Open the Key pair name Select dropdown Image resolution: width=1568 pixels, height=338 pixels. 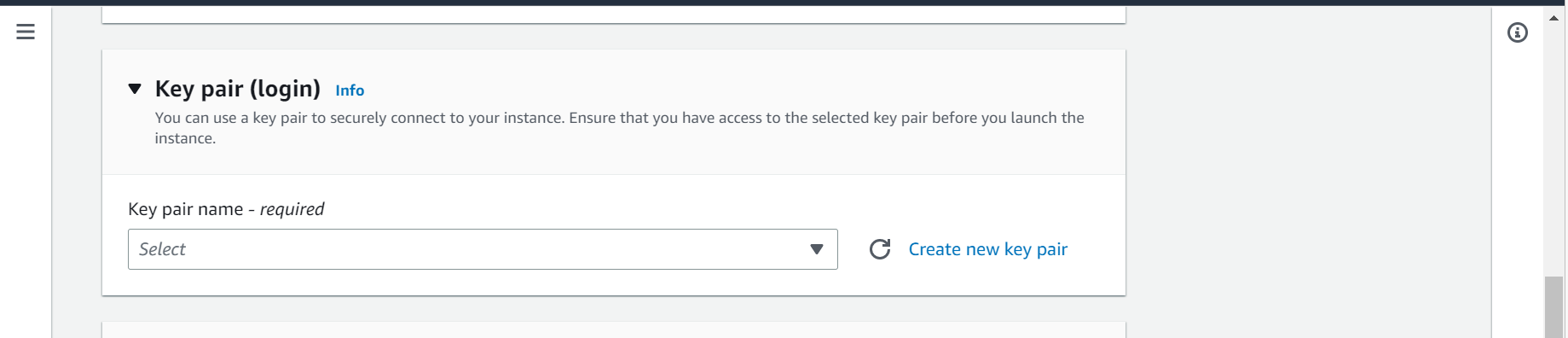point(483,249)
